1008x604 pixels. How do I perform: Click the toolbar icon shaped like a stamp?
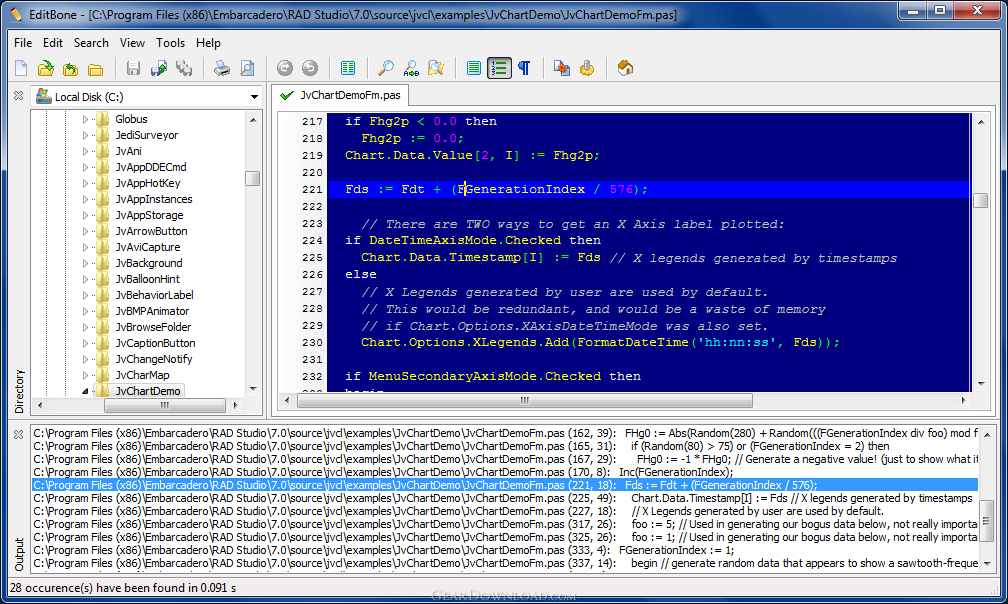(587, 68)
